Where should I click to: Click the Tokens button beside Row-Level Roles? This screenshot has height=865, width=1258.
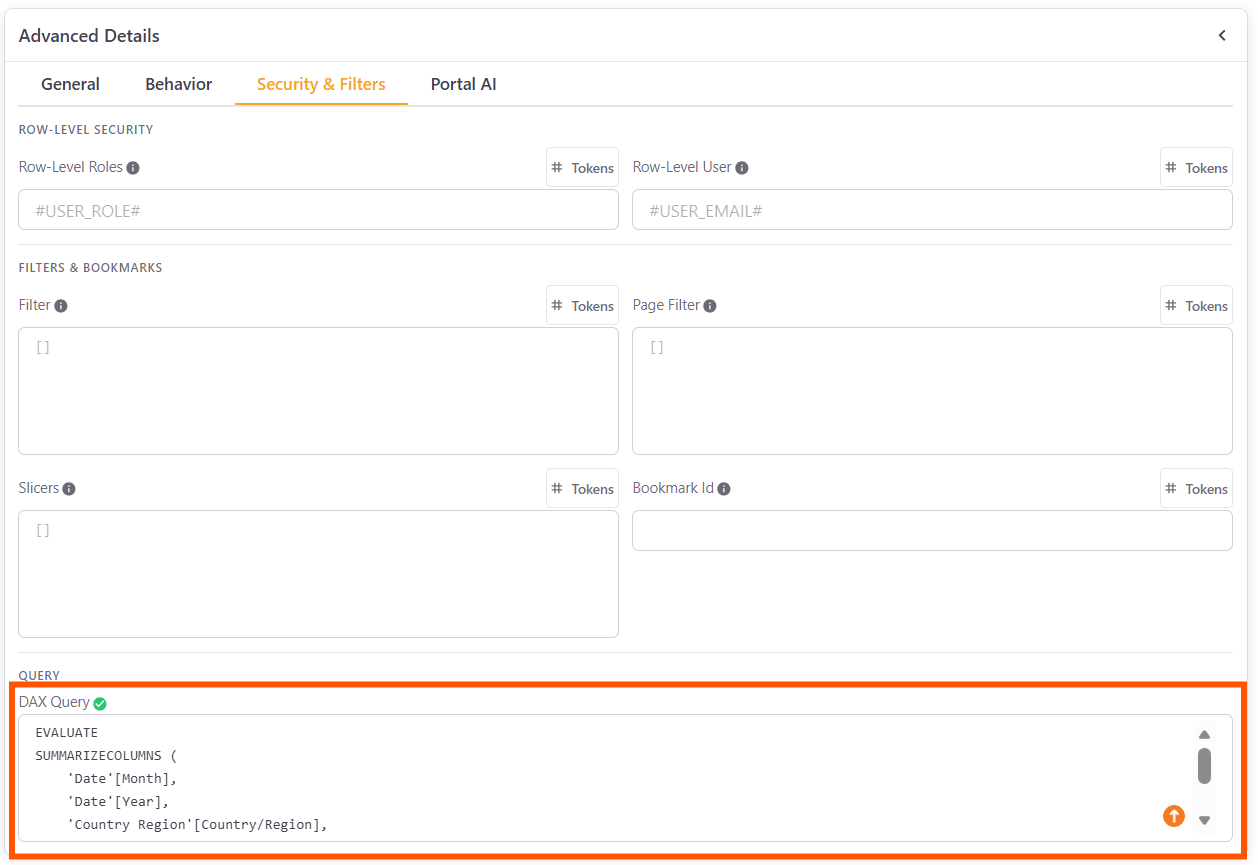pos(582,167)
